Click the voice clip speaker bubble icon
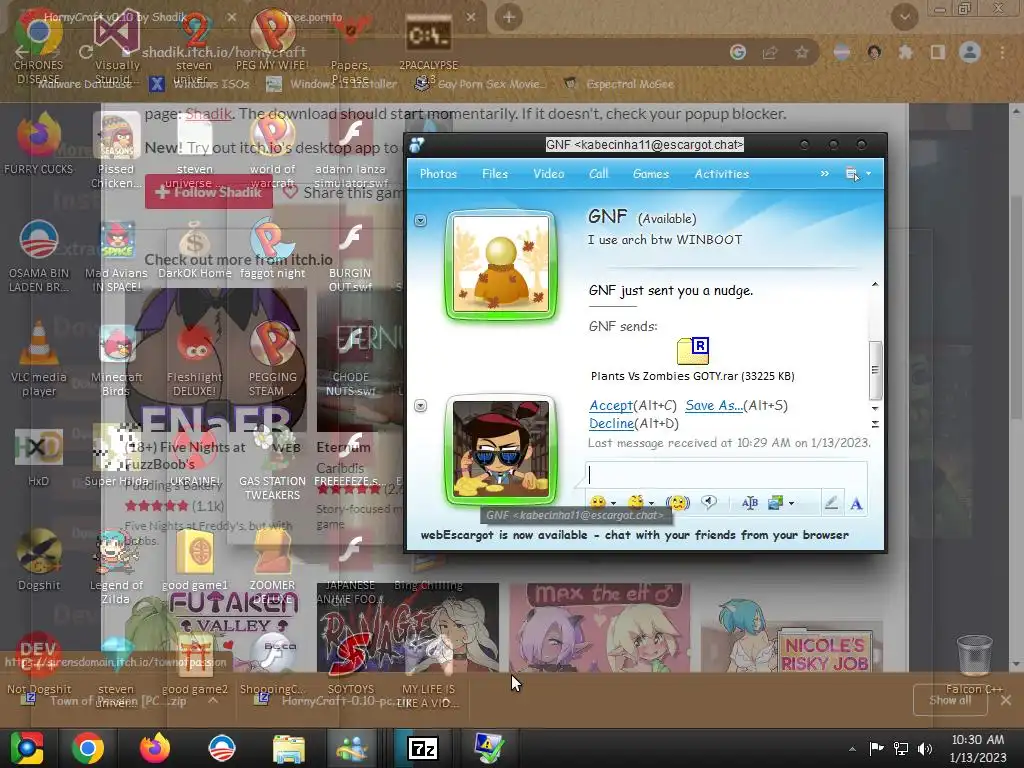 709,502
